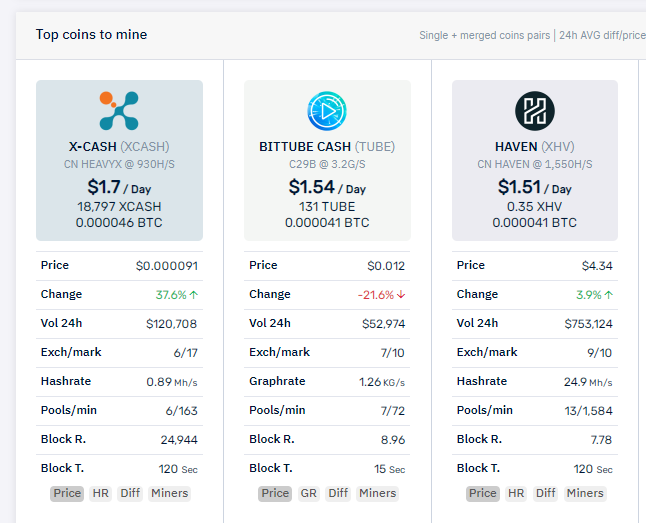Viewport: 646px width, 523px height.
Task: Click Haven Exch/mark value 9/10
Action: pos(600,353)
